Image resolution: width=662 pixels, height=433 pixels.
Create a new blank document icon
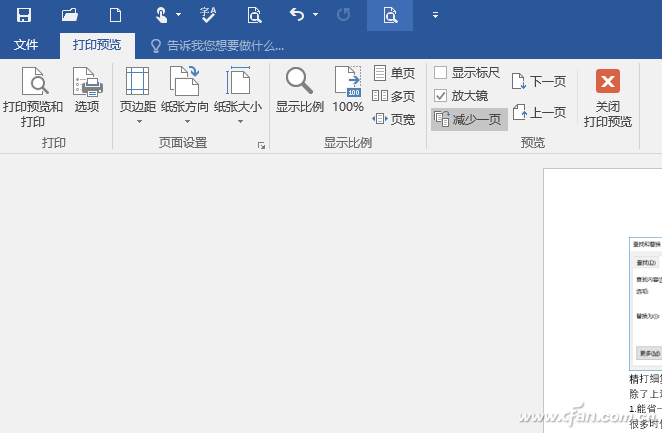coord(115,15)
